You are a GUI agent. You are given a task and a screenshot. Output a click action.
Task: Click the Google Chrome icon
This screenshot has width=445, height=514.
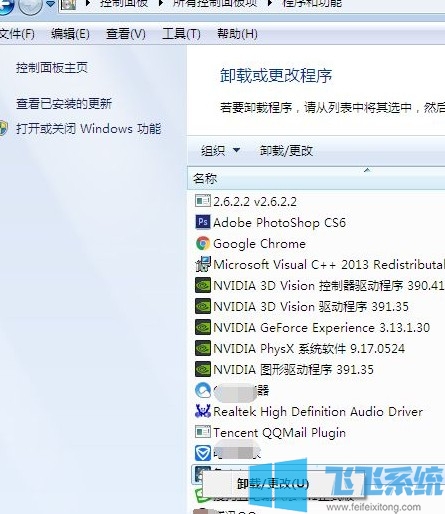[203, 243]
